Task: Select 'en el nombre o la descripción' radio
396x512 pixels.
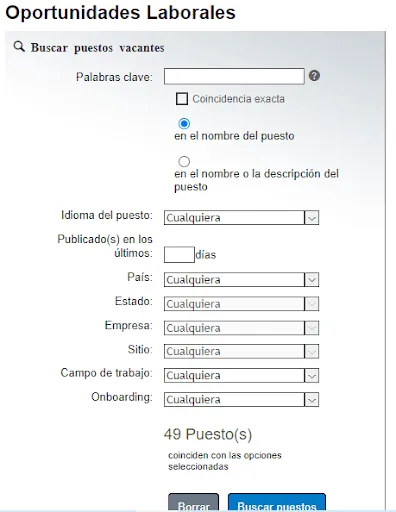Action: click(x=184, y=161)
